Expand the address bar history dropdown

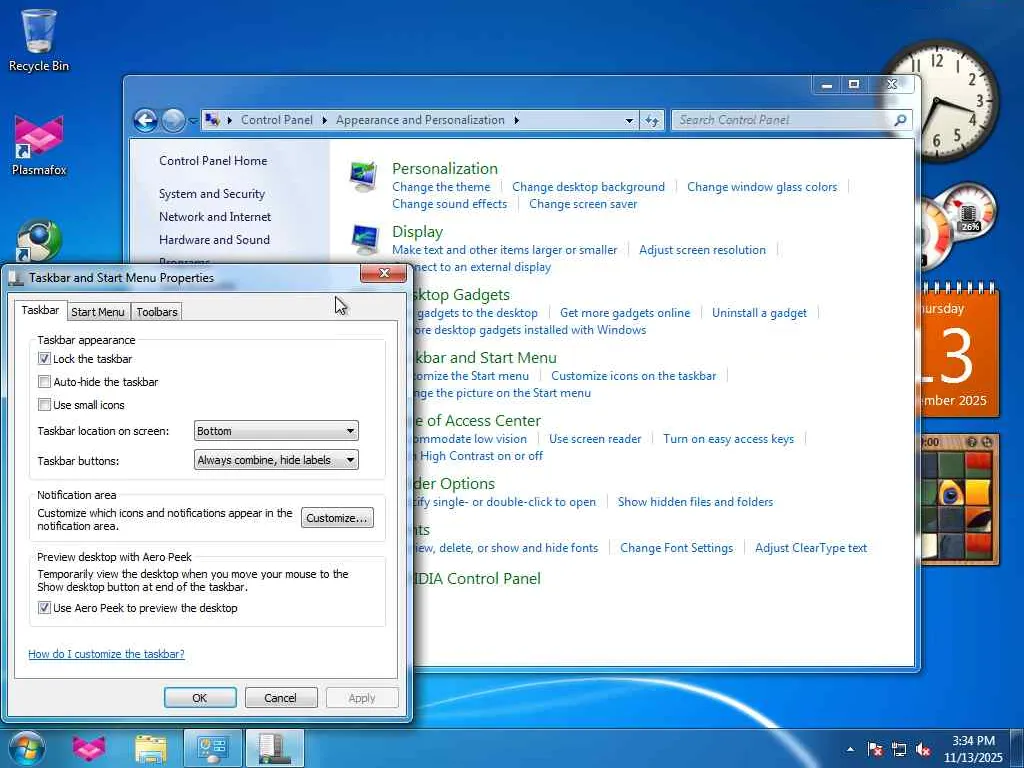pyautogui.click(x=629, y=120)
